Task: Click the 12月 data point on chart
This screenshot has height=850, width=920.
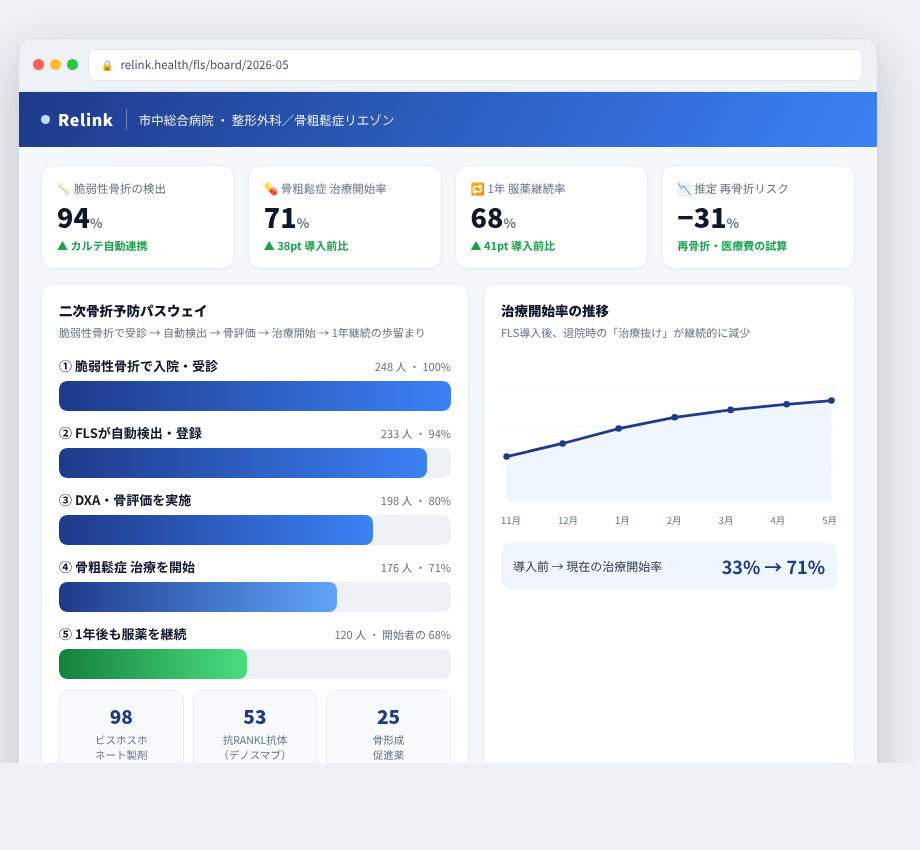Action: [x=563, y=443]
